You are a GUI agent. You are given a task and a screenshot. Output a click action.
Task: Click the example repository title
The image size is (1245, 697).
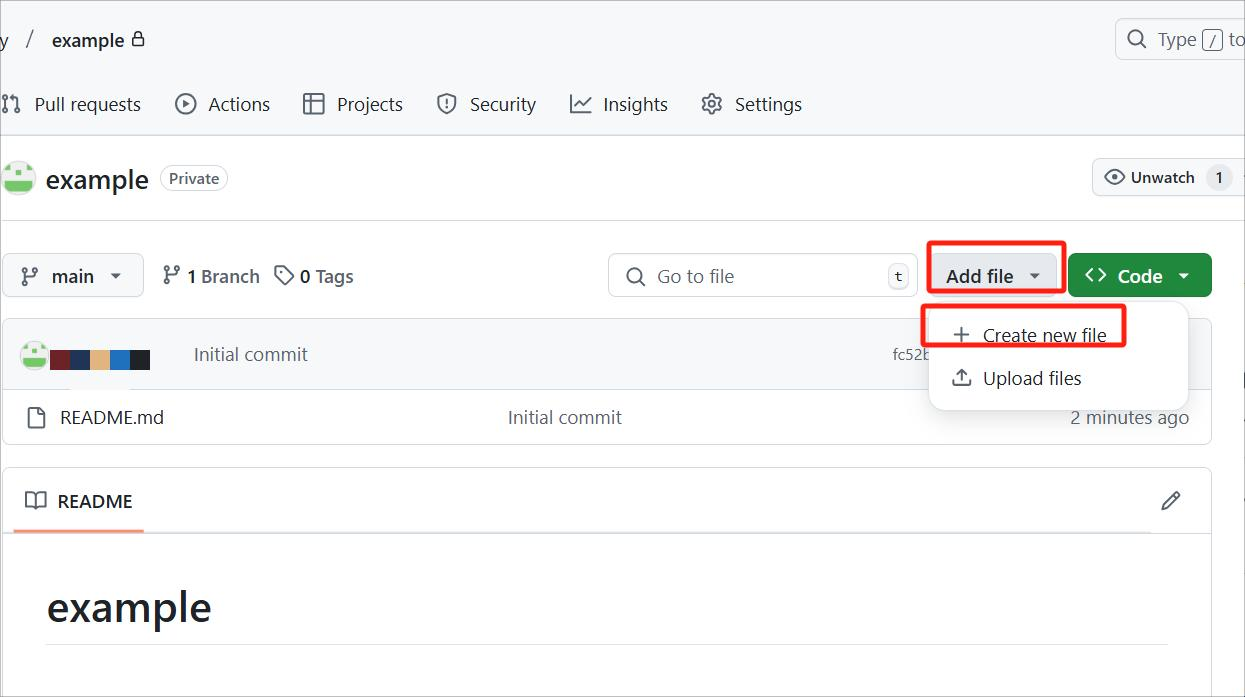click(x=97, y=179)
